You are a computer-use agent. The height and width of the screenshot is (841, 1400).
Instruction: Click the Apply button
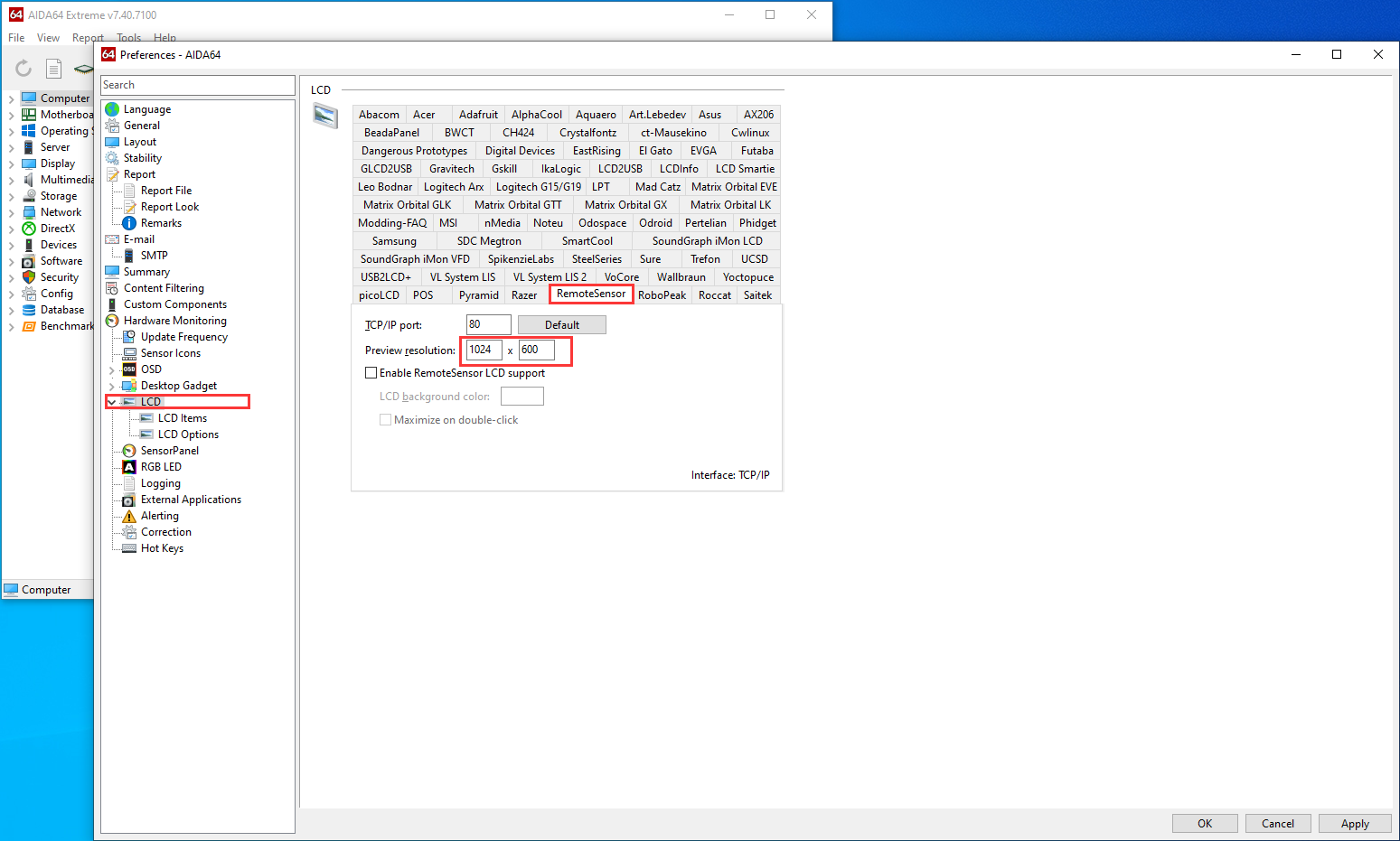1354,823
